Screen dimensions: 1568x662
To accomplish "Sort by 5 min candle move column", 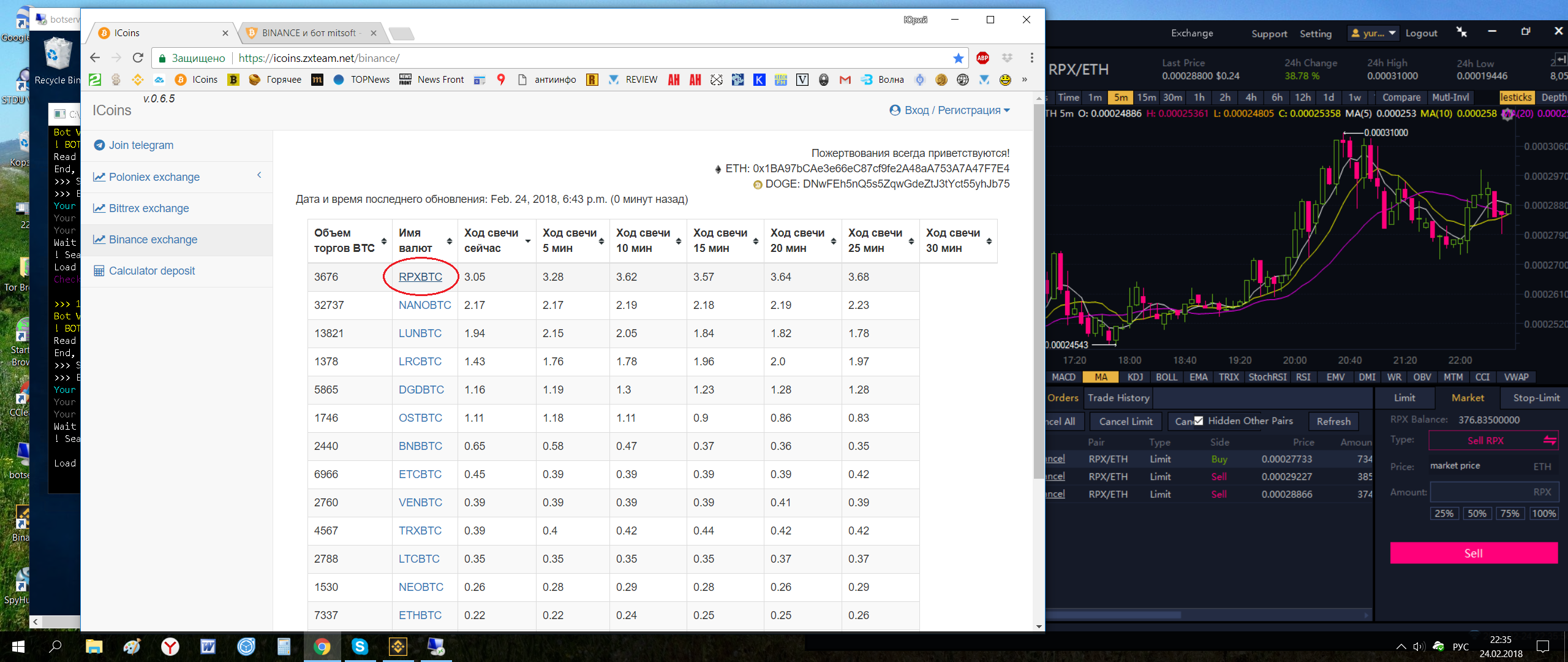I will pos(573,241).
